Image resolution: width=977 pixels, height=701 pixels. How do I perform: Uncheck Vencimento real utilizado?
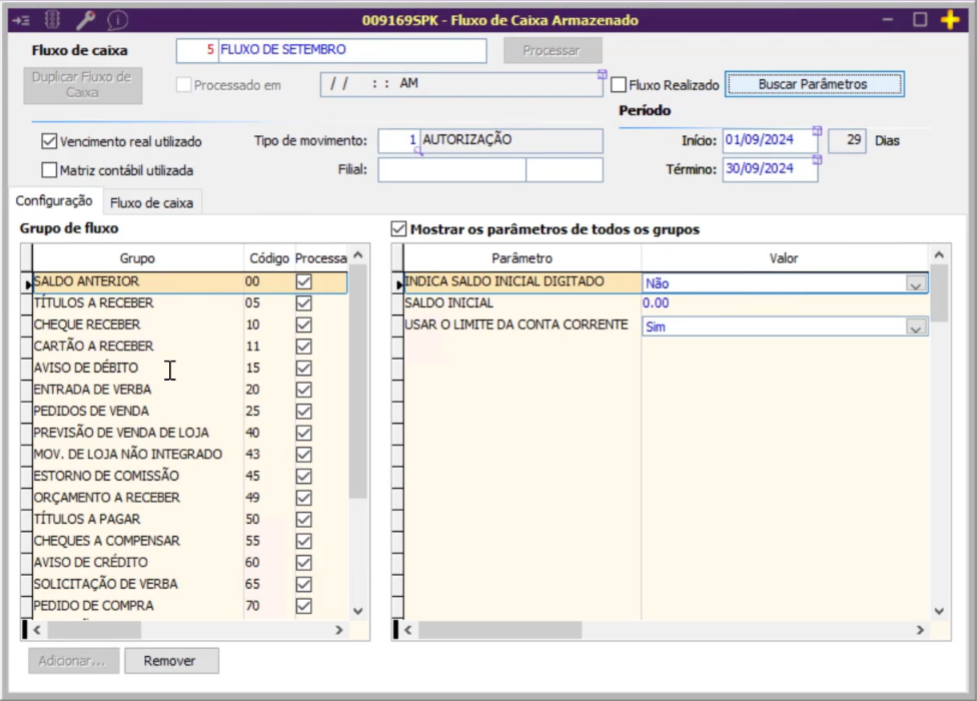click(x=49, y=142)
